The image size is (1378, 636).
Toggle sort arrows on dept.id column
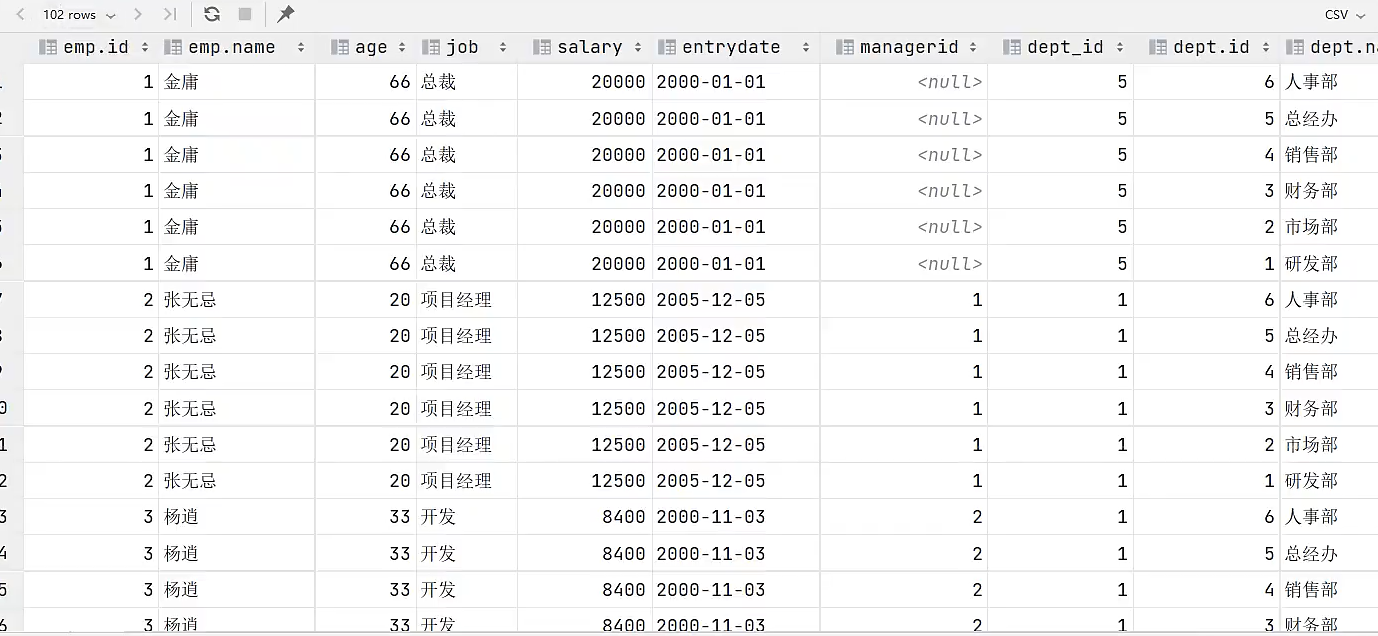pyautogui.click(x=1266, y=47)
